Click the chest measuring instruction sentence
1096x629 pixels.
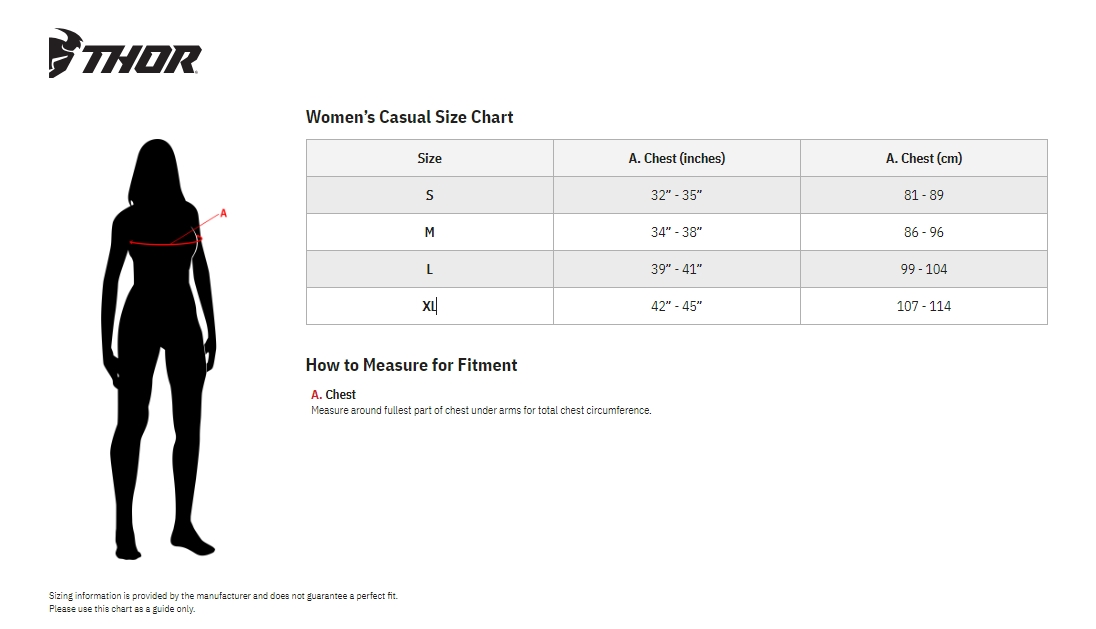481,410
